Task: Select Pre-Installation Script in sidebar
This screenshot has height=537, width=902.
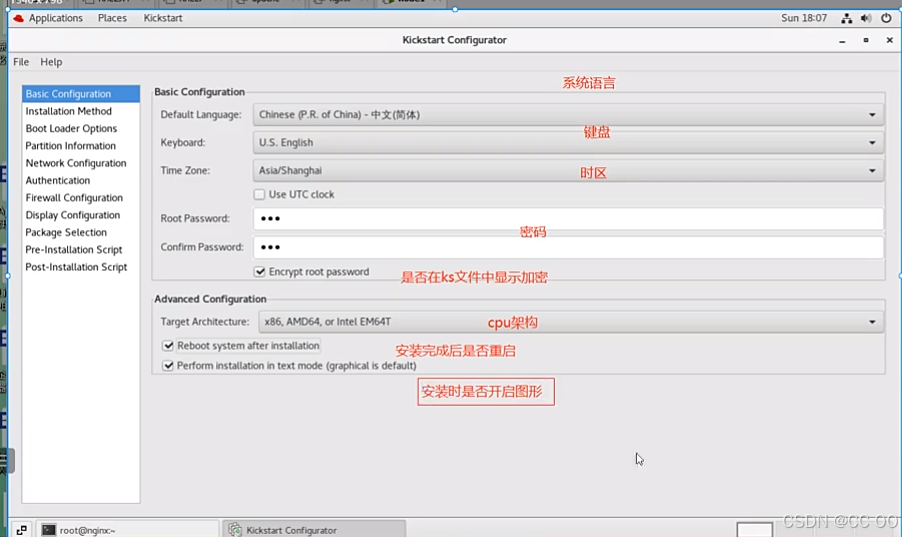Action: pos(81,249)
